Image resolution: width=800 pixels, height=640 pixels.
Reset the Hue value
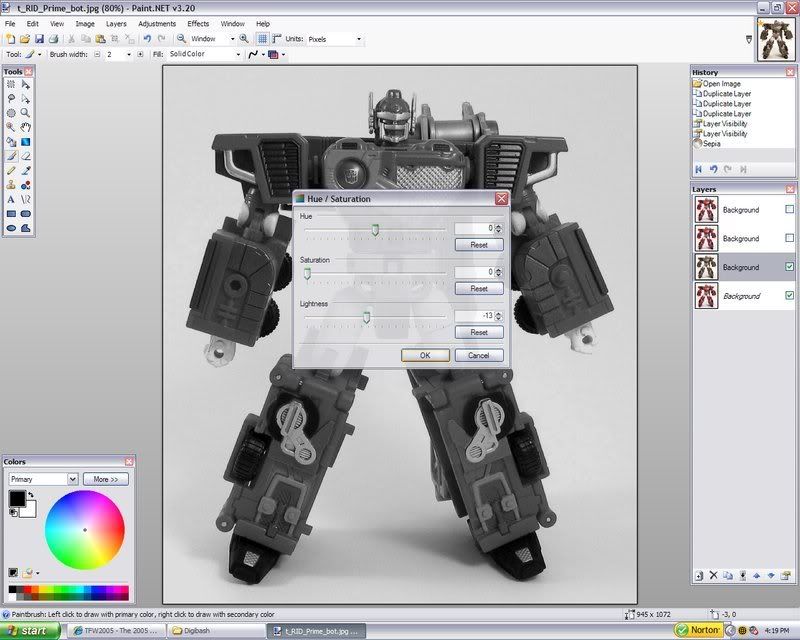coord(479,245)
